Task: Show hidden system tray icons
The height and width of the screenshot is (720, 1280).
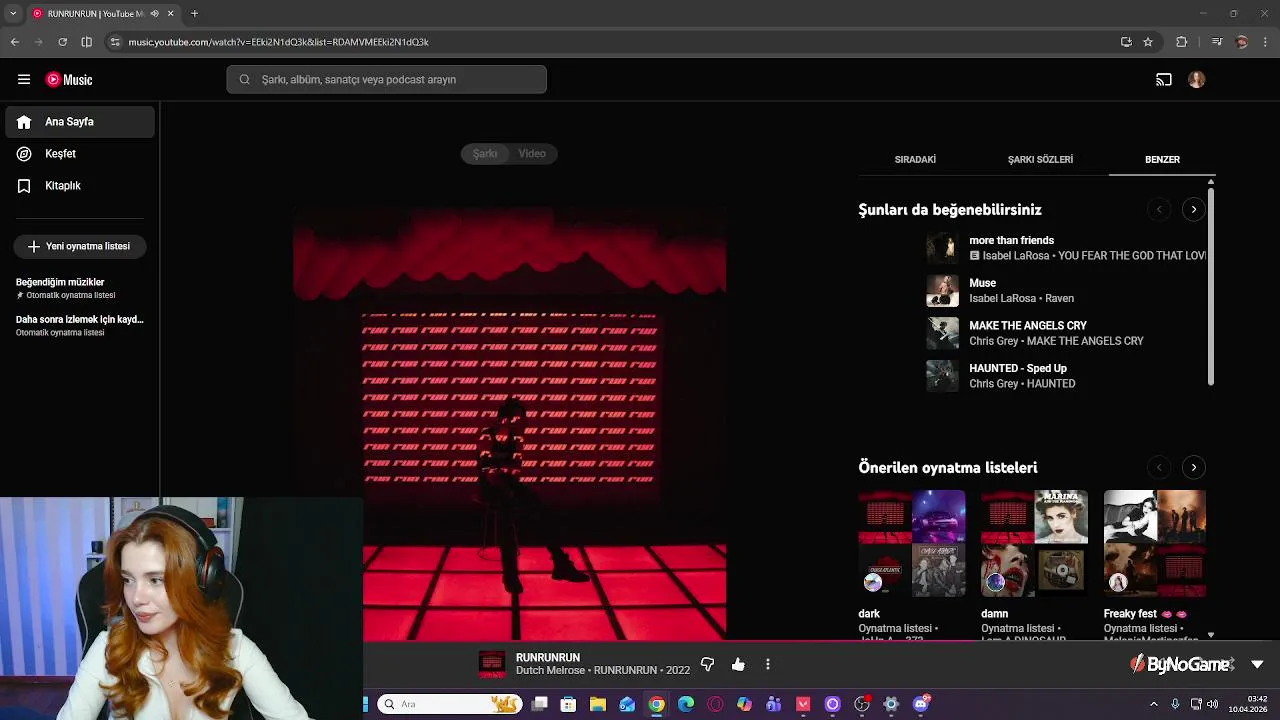Action: coord(1154,704)
